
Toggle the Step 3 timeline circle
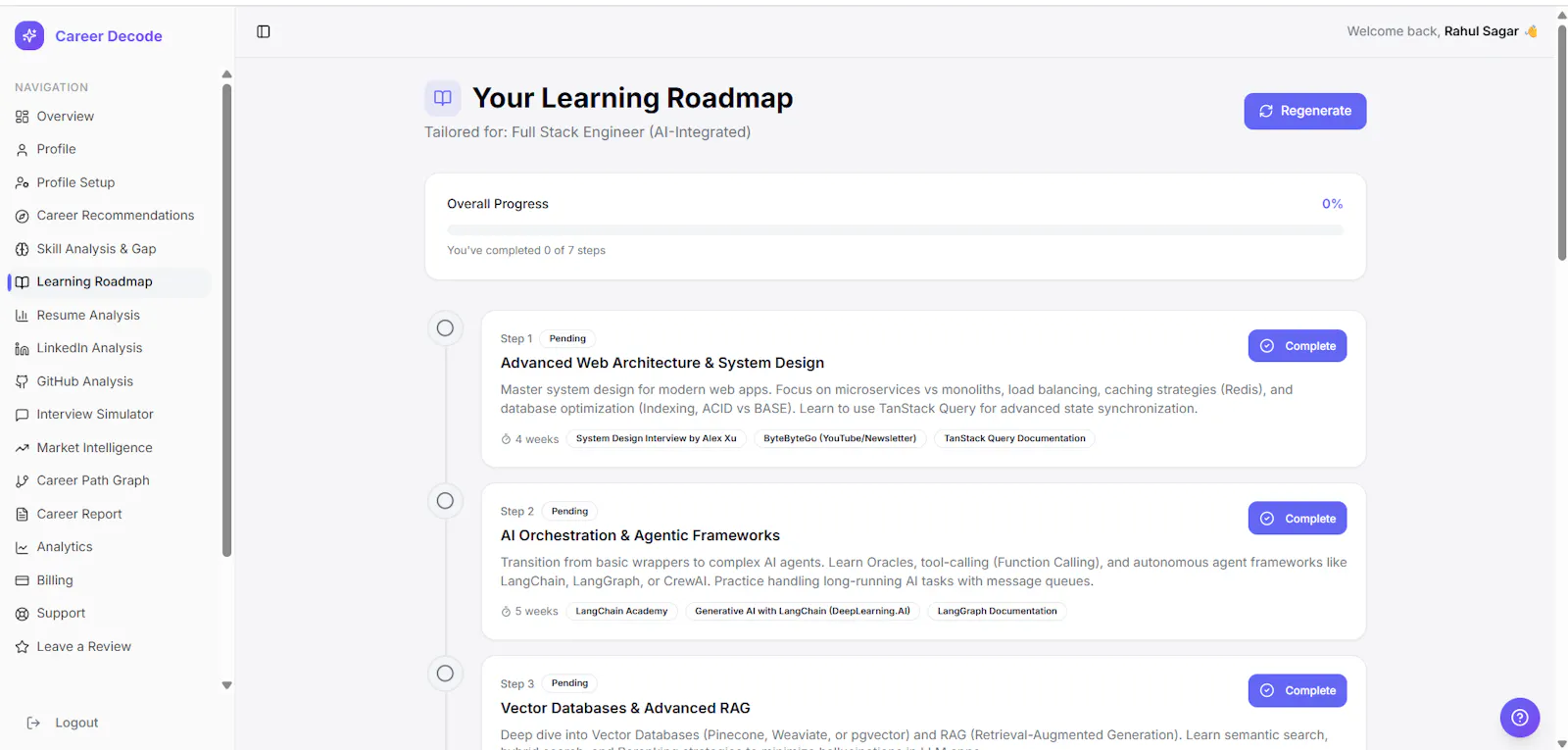click(445, 674)
